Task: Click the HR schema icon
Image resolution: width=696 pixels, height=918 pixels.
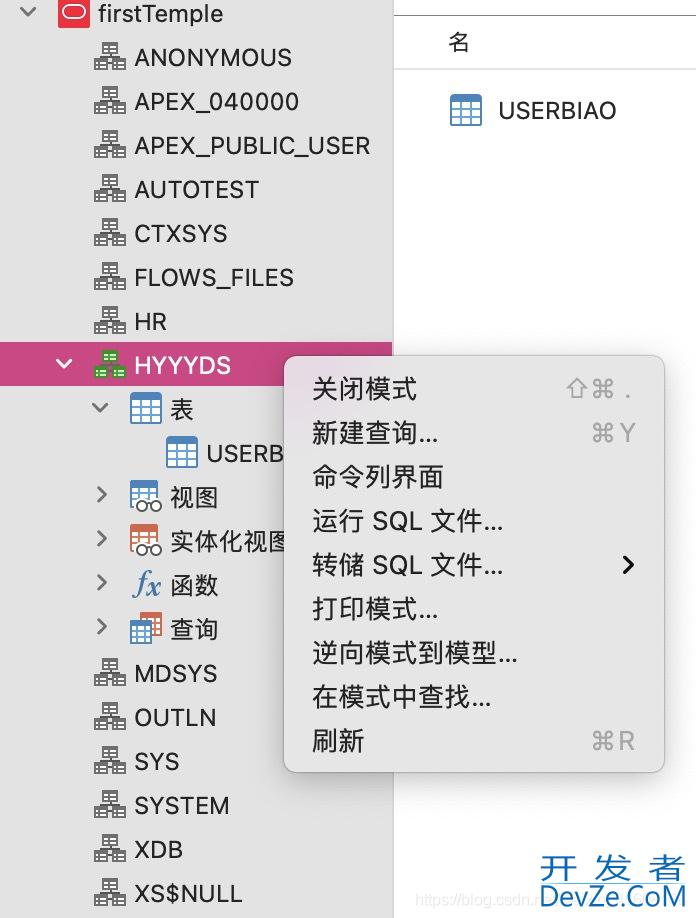Action: [x=109, y=321]
